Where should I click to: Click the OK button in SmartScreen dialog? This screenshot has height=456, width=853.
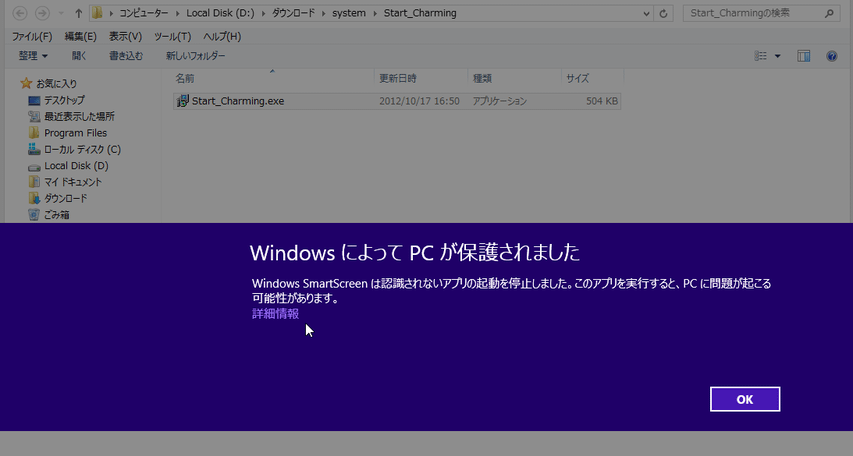[745, 399]
